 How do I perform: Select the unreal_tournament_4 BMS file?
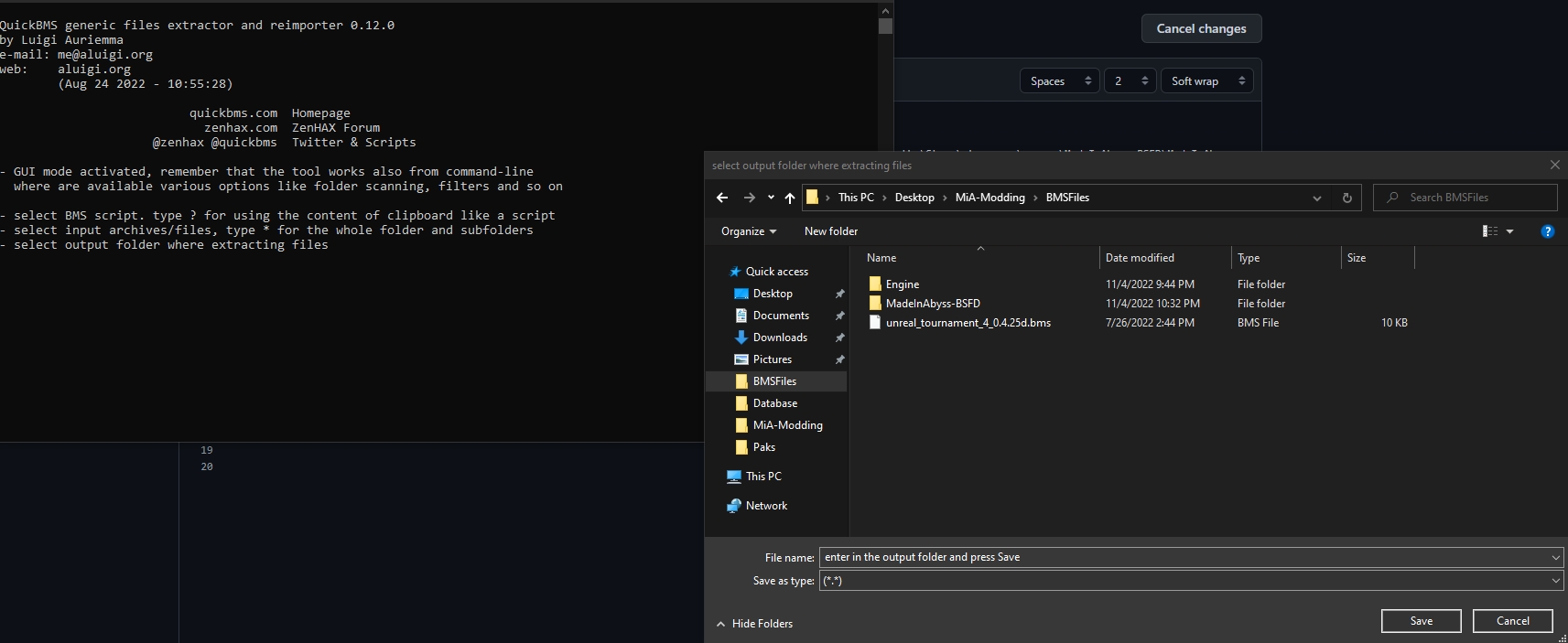(968, 323)
